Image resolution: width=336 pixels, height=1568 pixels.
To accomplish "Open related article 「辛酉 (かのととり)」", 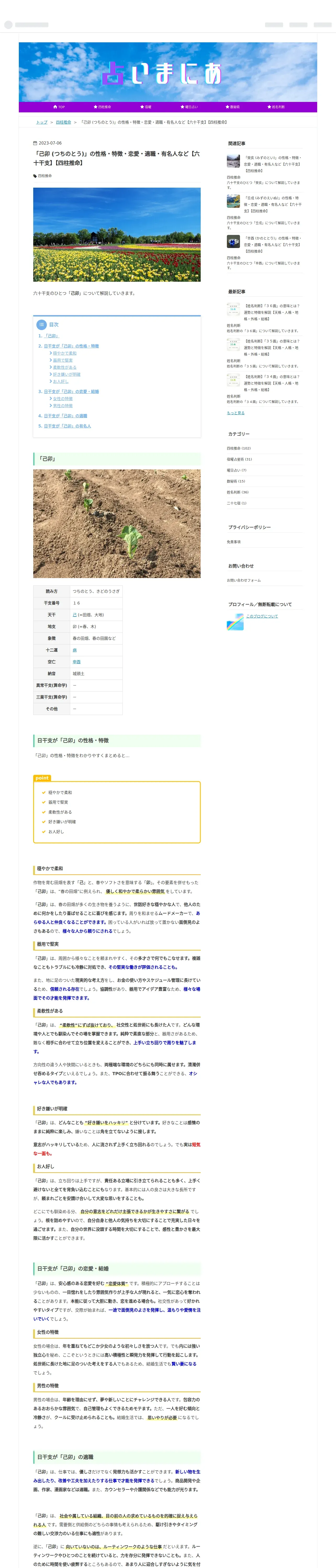I will point(273,245).
